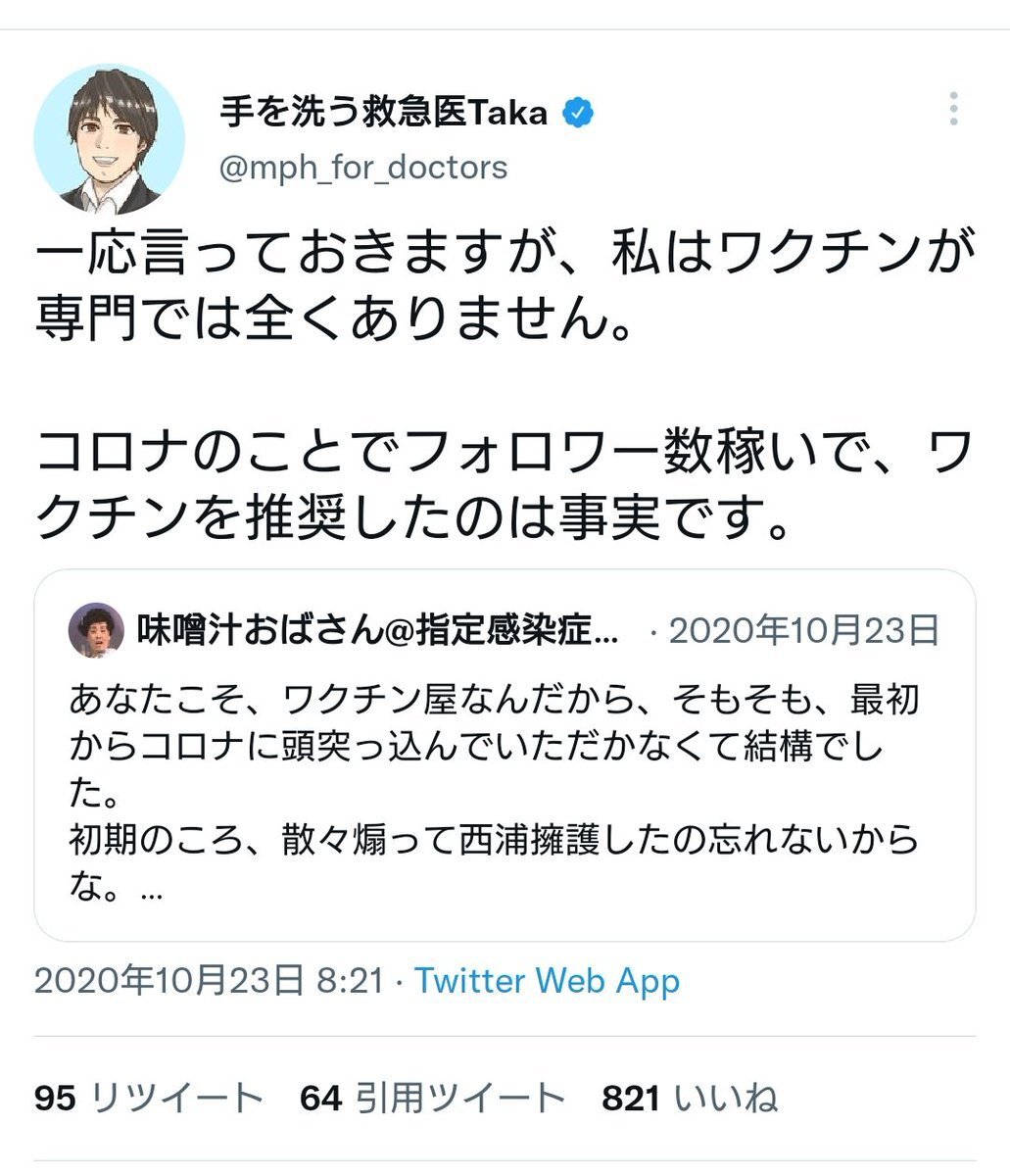The height and width of the screenshot is (1176, 1010).
Task: Open the Twitter Web App source link
Action: click(547, 981)
